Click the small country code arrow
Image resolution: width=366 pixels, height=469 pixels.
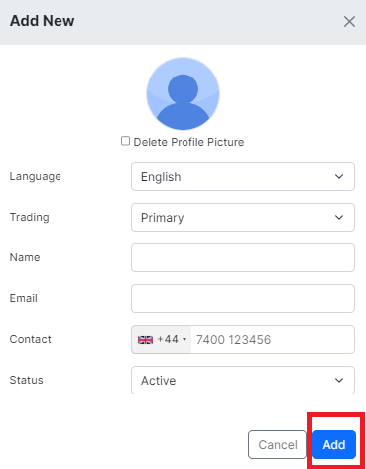tap(184, 340)
